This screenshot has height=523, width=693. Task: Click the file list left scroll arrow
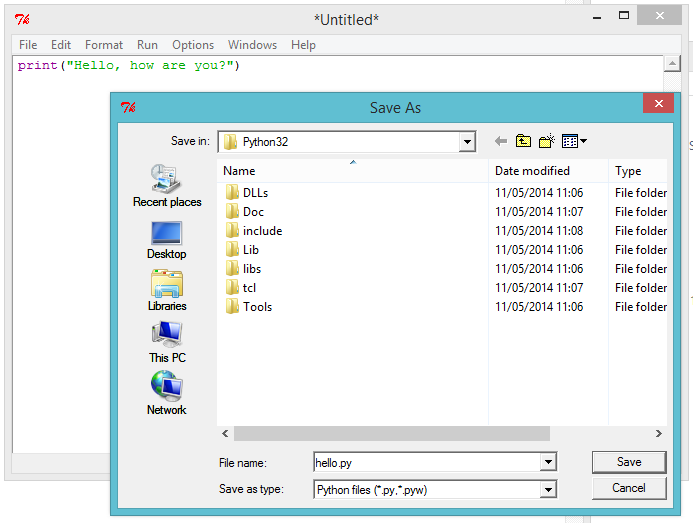tap(225, 433)
